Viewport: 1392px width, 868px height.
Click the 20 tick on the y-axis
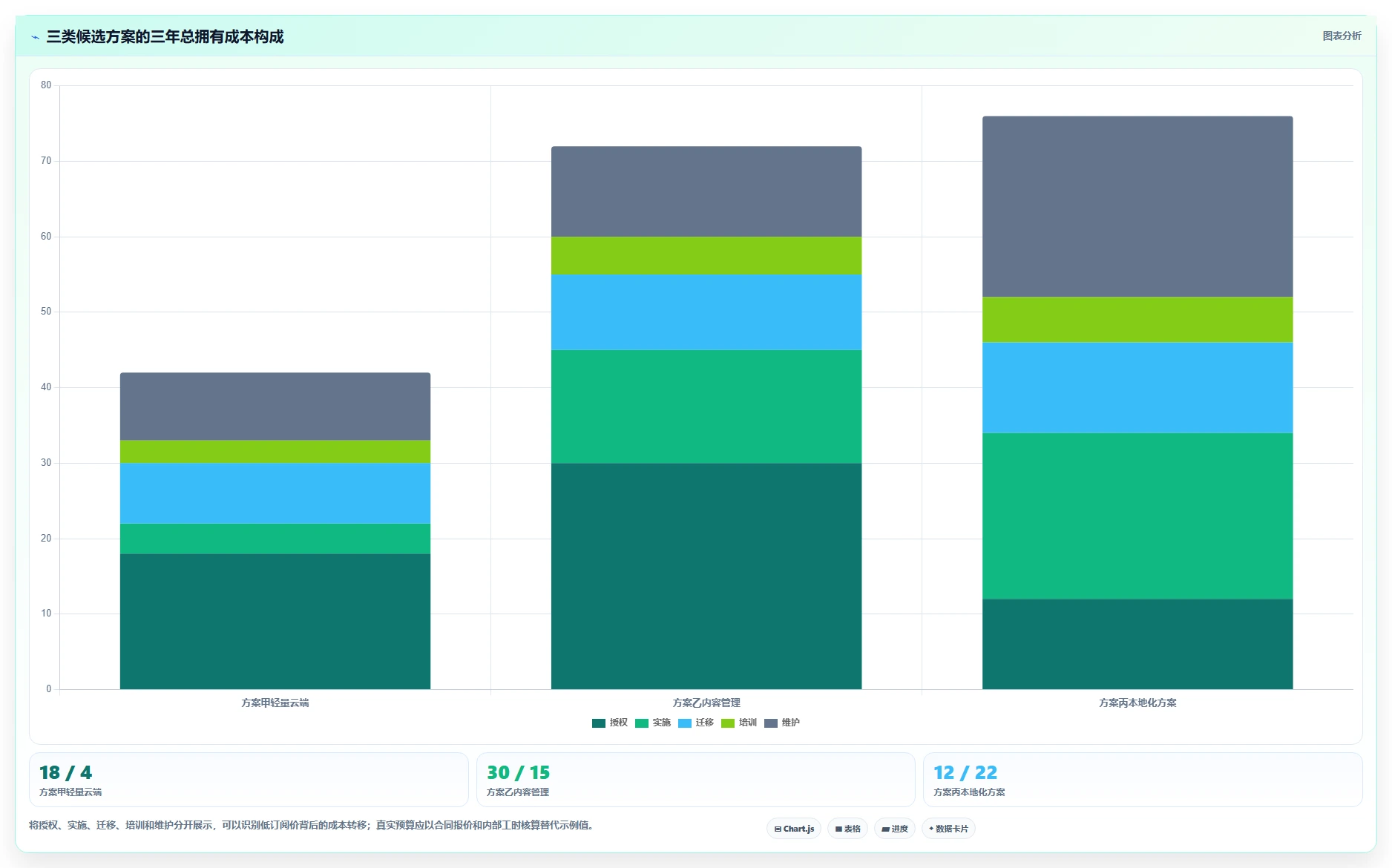tap(46, 539)
